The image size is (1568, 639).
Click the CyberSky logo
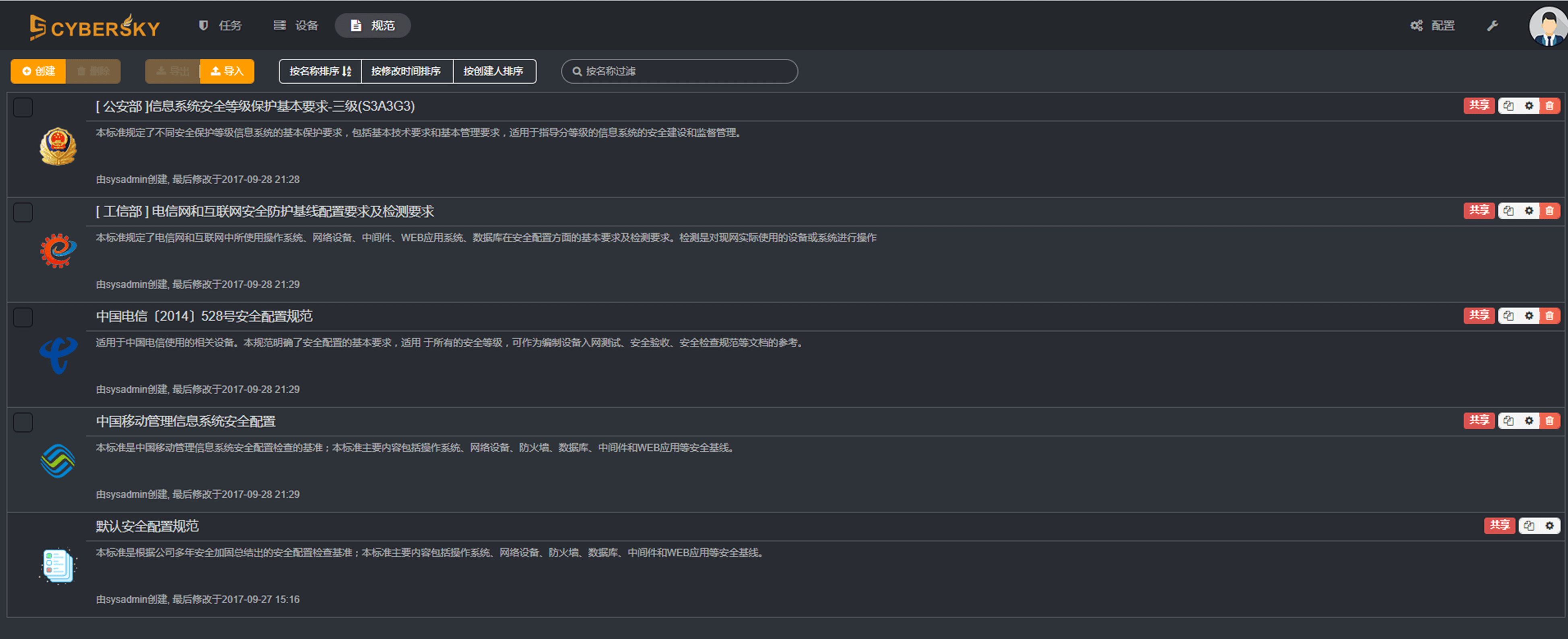click(x=95, y=27)
